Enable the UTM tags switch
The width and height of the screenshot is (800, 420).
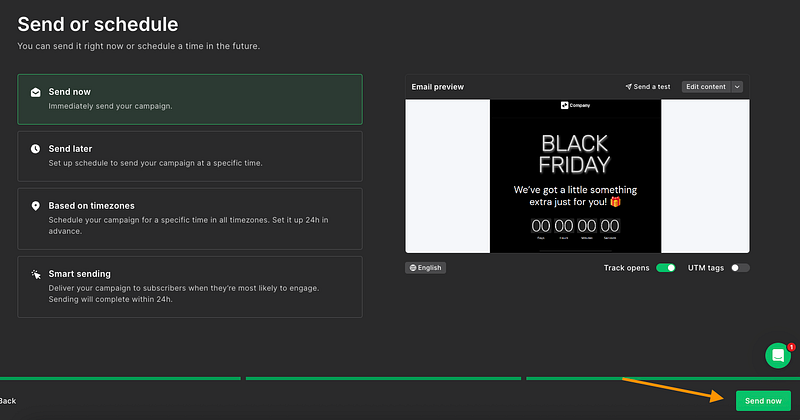pos(740,268)
